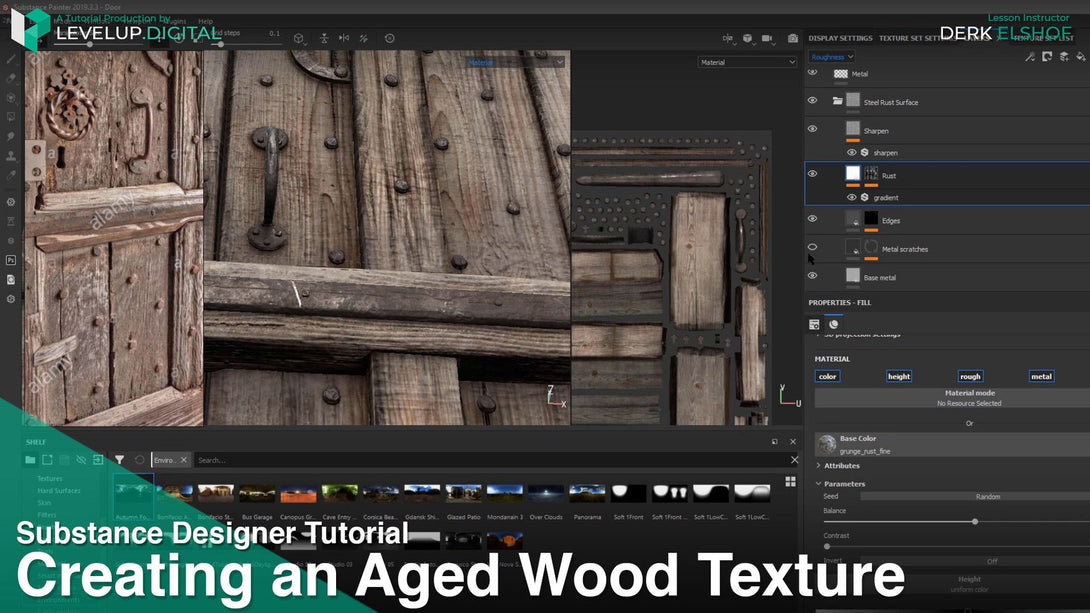This screenshot has height=613, width=1090.
Task: Show the Metal scratches layer
Action: 812,247
